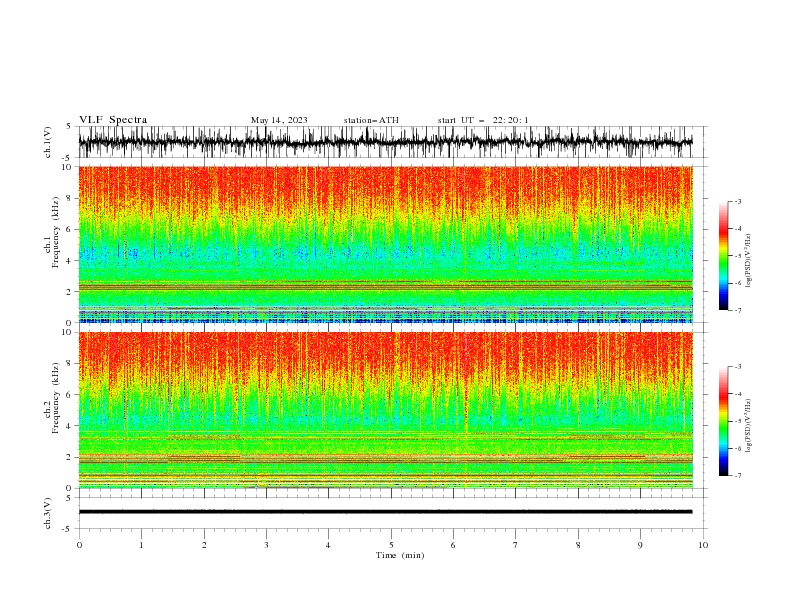Click the '8' frequency tick on ch.2 spectrogram
This screenshot has width=792, height=612.
tap(70, 364)
